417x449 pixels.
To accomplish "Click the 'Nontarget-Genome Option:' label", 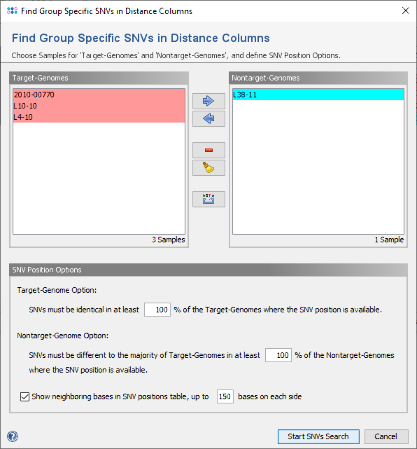I will 63,336.
